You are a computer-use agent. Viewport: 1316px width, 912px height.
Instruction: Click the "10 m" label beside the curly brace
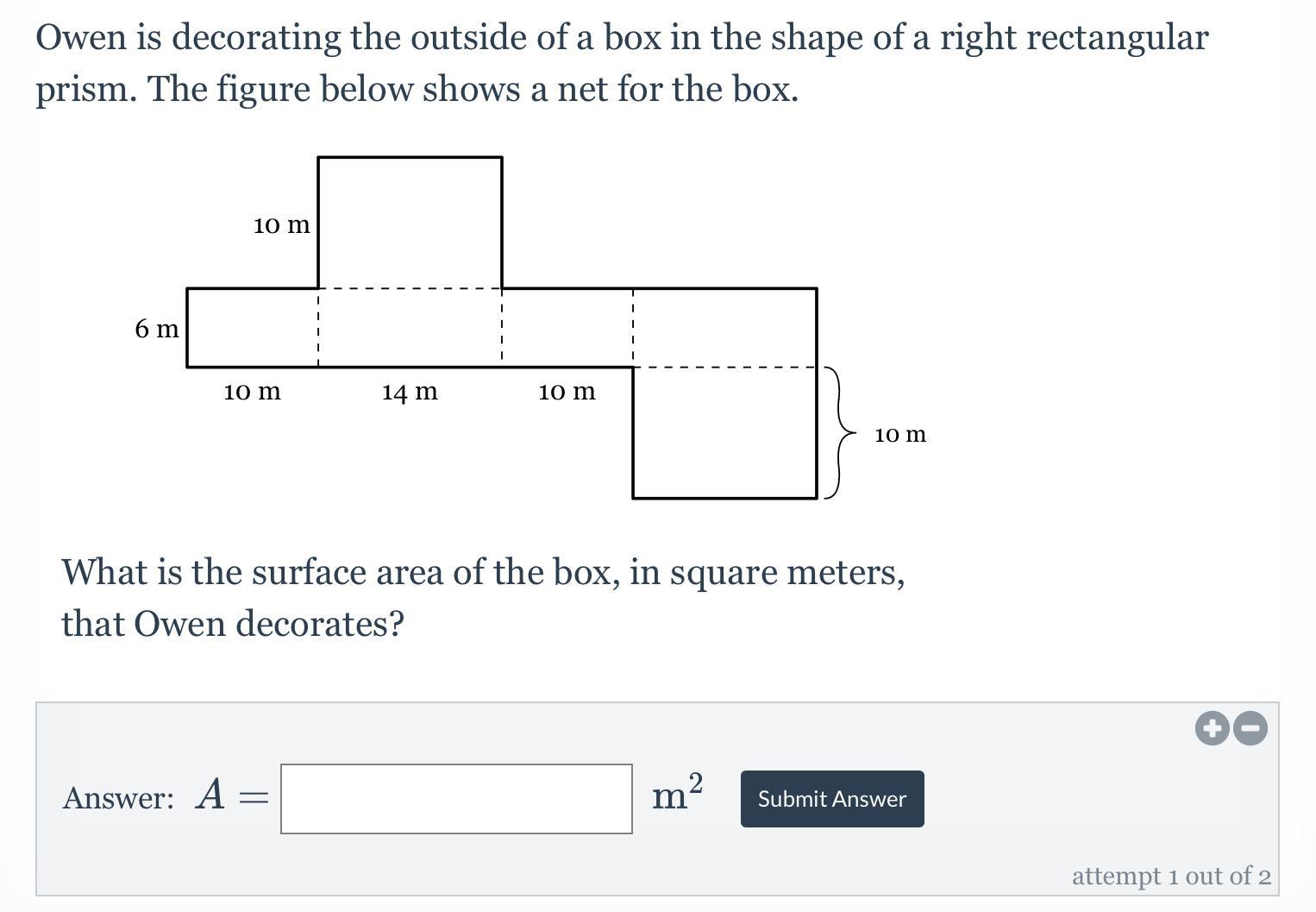pyautogui.click(x=899, y=434)
